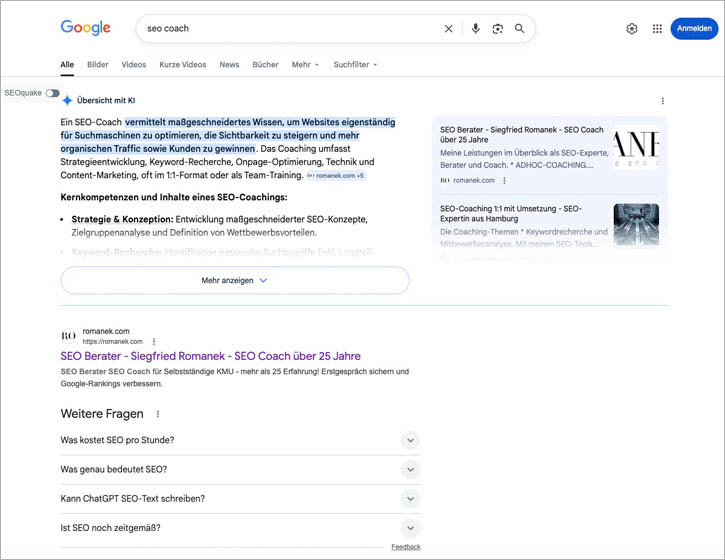725x560 pixels.
Task: Start voice search with the microphone icon
Action: click(475, 29)
